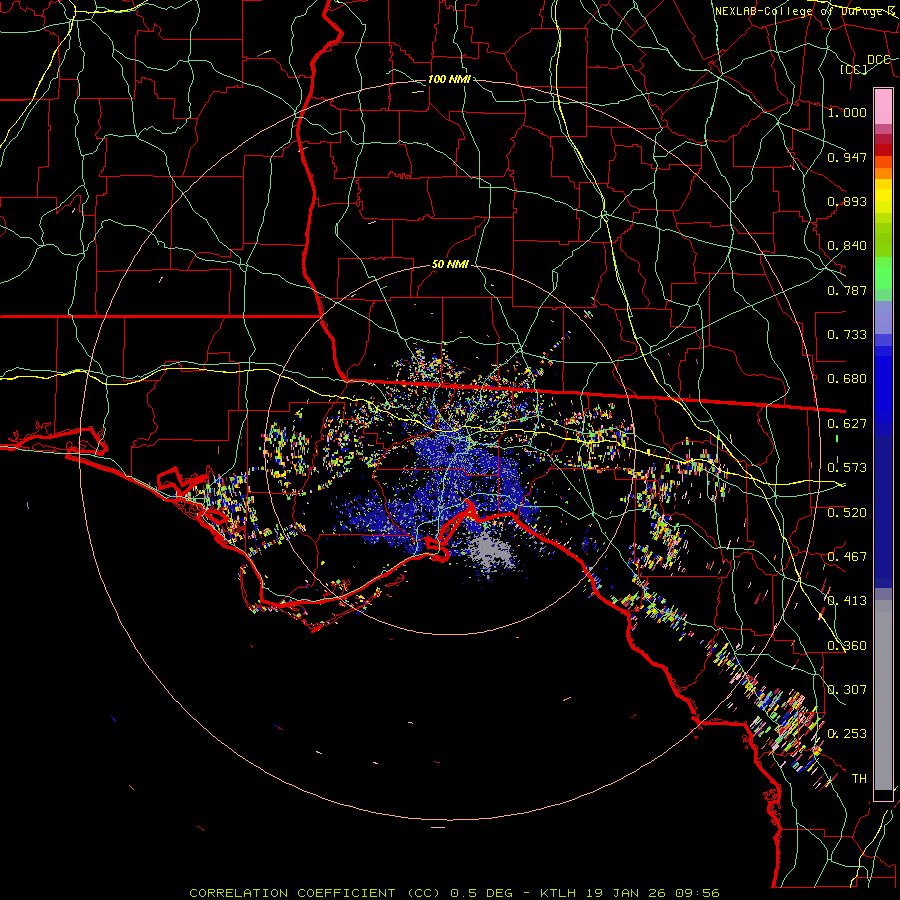The image size is (900, 900).
Task: Click the black radar site dot at center
Action: click(x=450, y=449)
